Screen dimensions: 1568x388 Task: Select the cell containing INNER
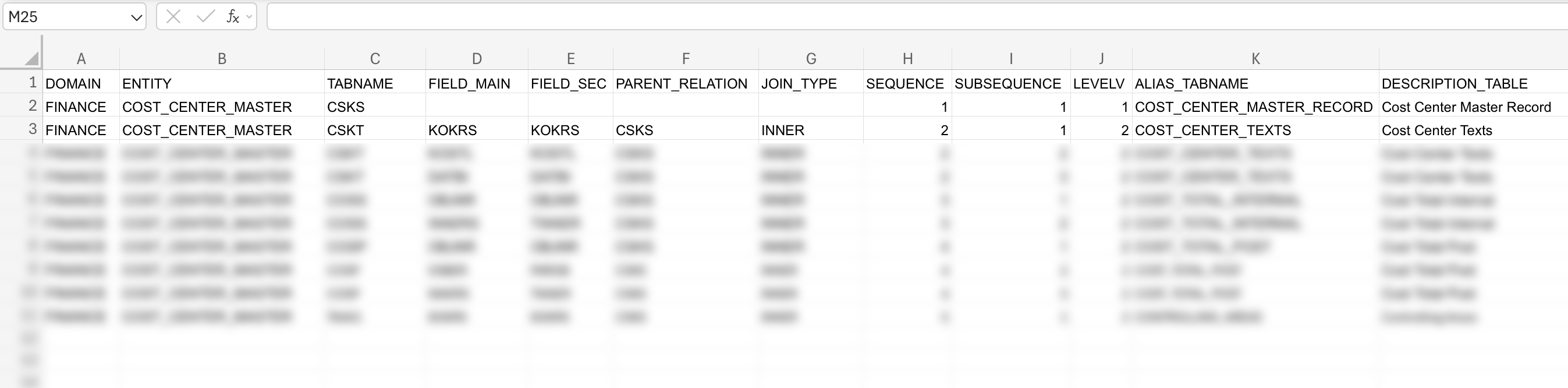coord(811,130)
